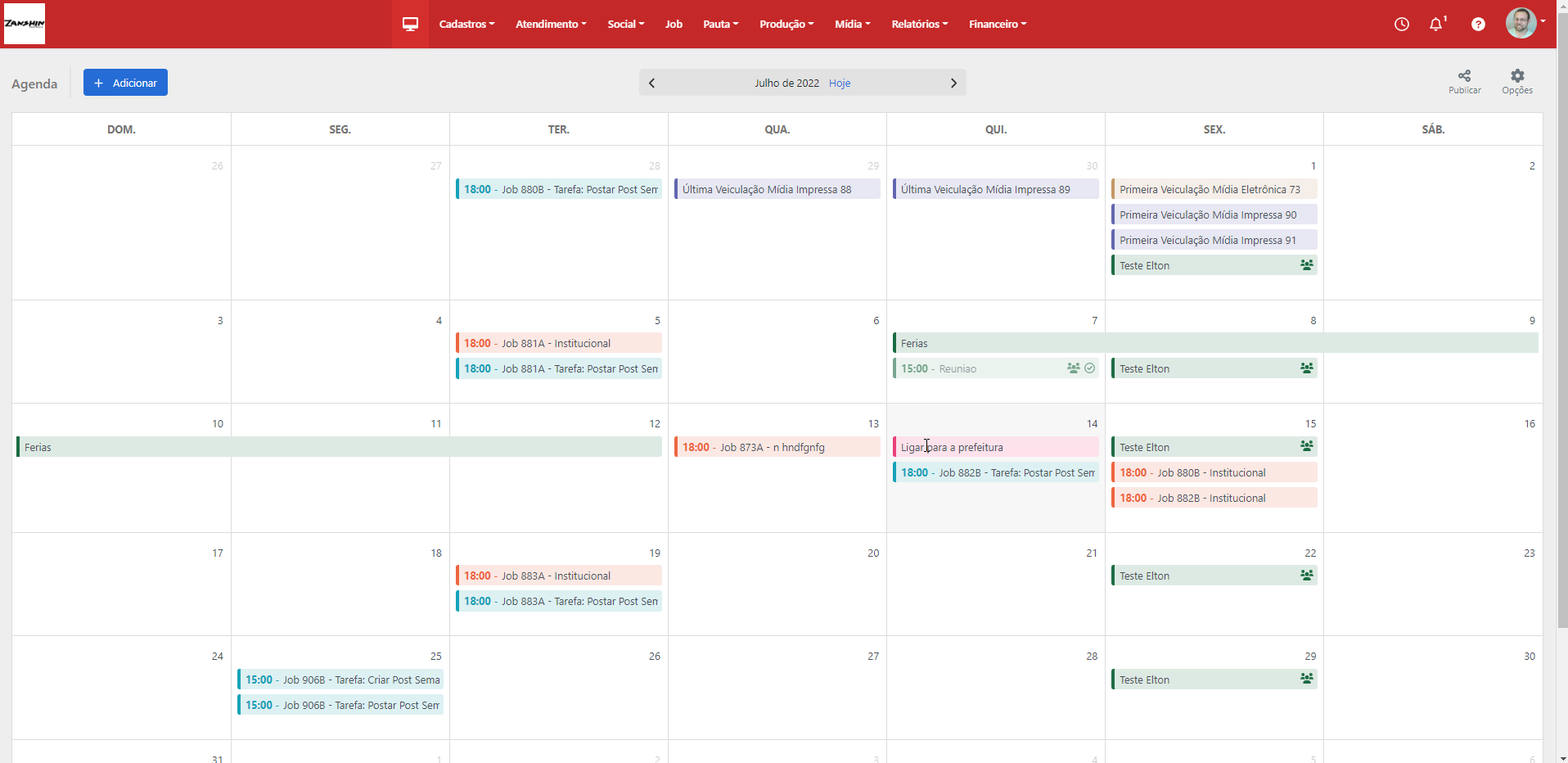Open the Opções gear icon
Viewport: 1568px width, 763px height.
(1516, 76)
